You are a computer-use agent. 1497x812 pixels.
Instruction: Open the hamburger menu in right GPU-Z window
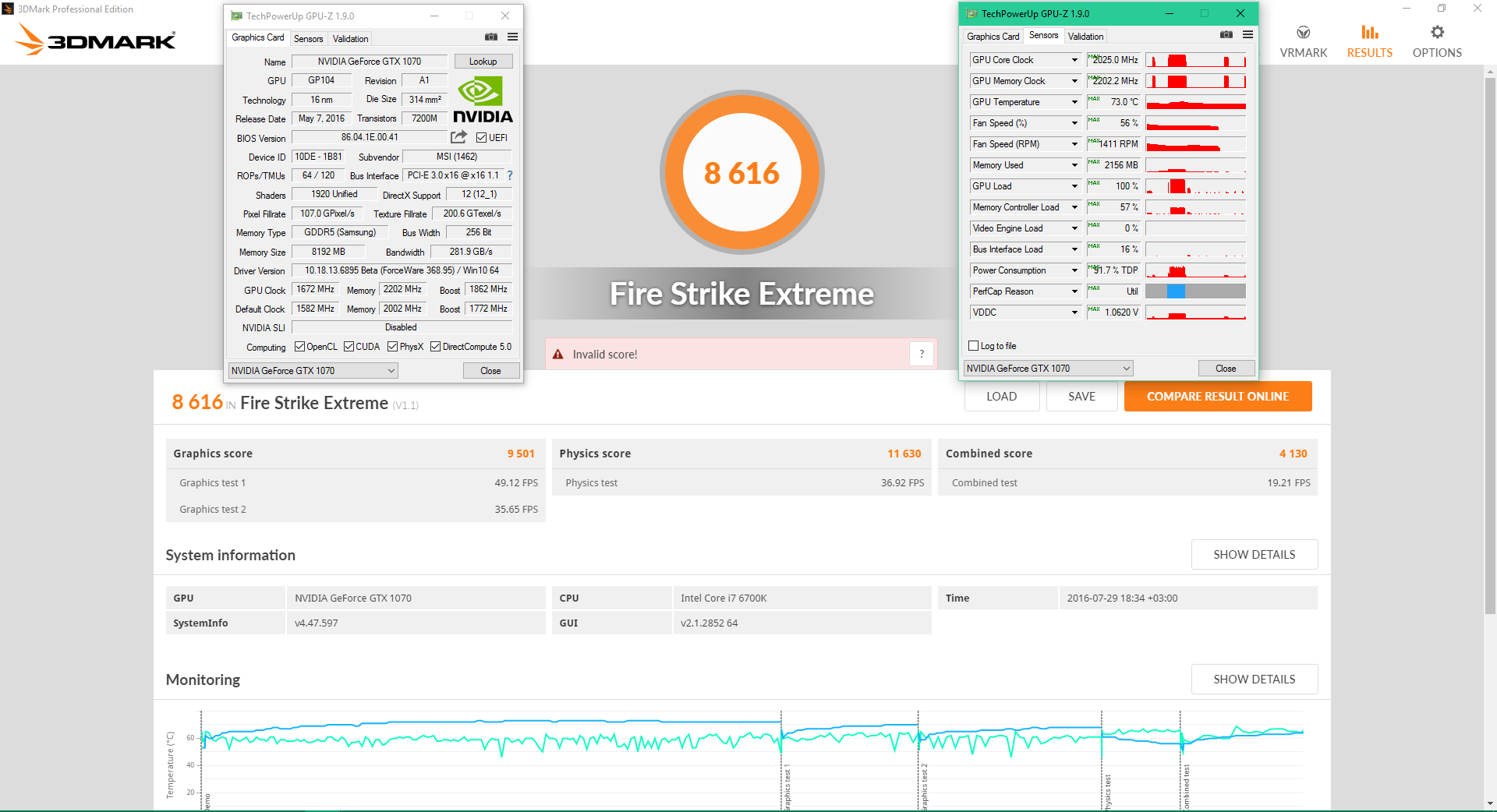pos(1247,34)
